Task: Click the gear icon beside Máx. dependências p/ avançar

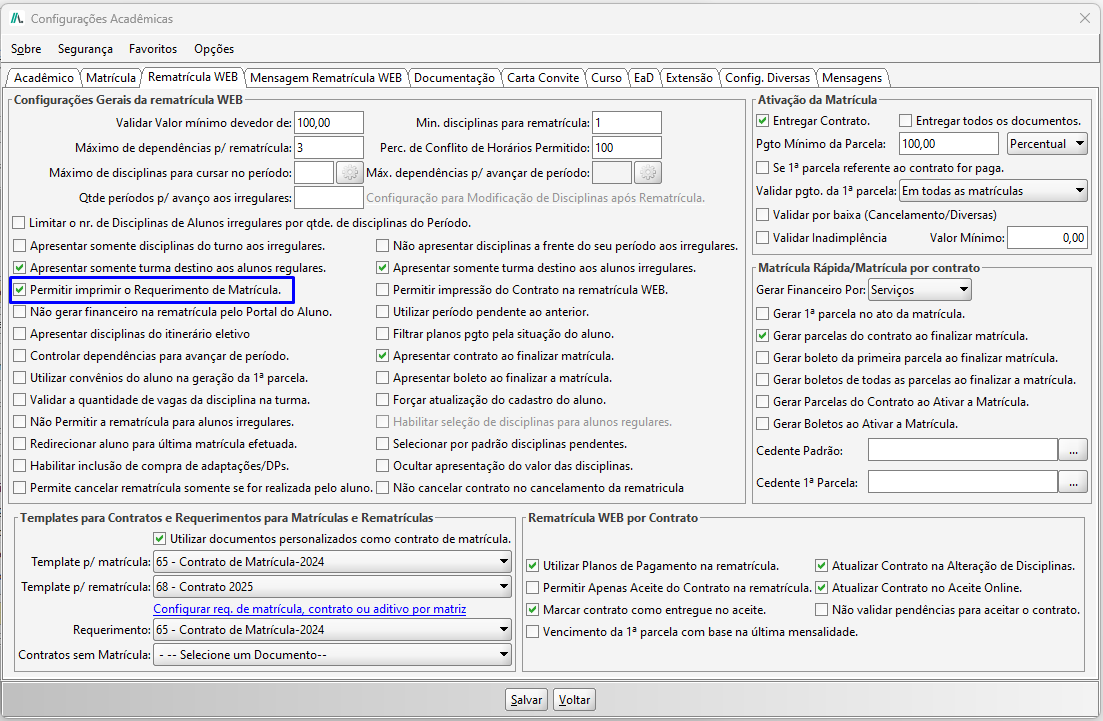Action: point(648,173)
